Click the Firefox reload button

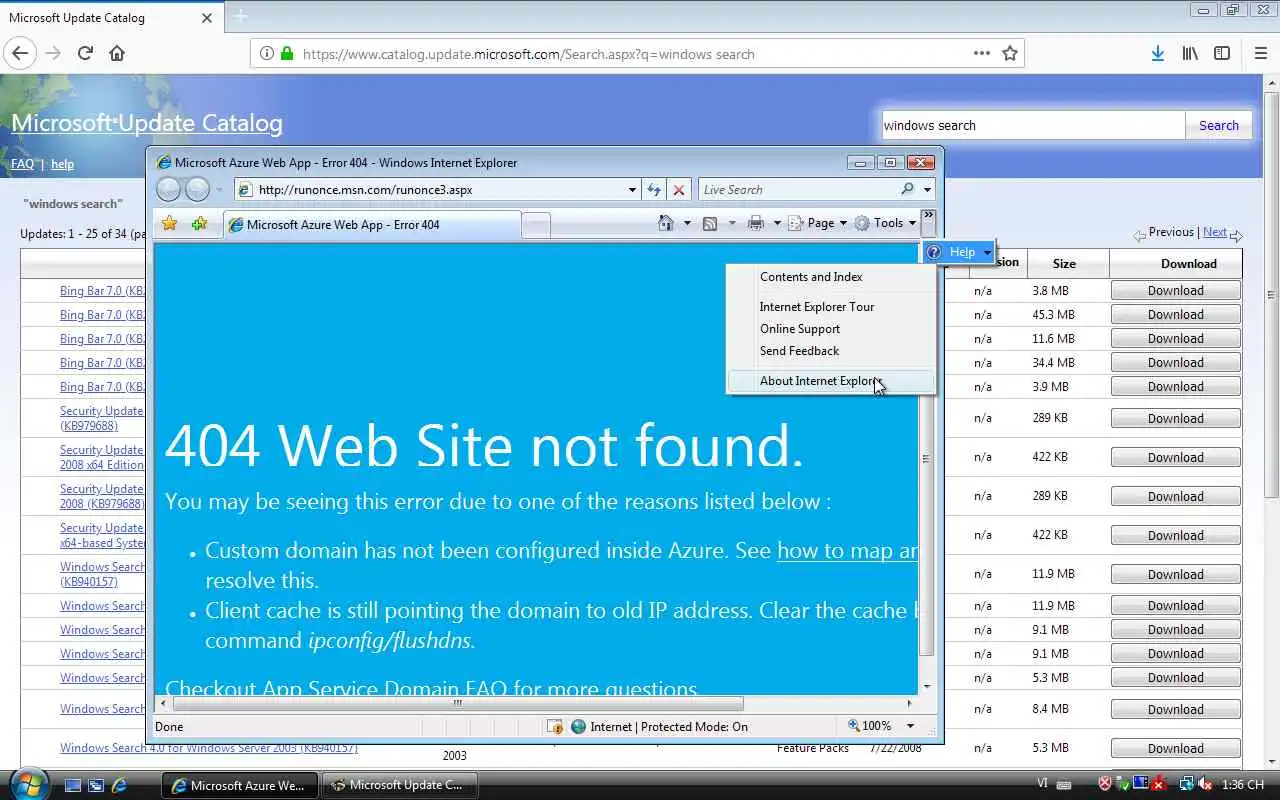85,54
